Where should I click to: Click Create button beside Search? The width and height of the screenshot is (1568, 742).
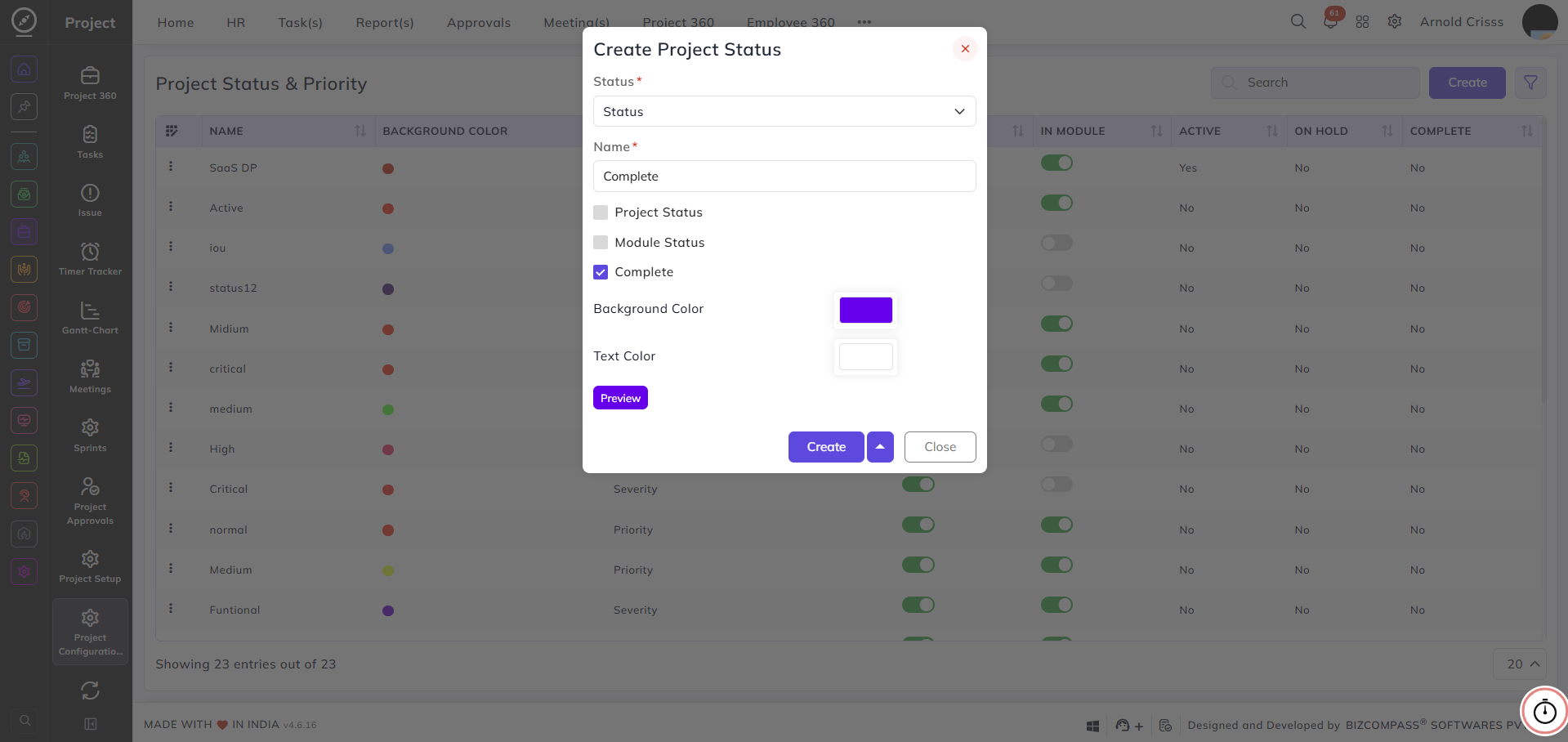click(1467, 83)
